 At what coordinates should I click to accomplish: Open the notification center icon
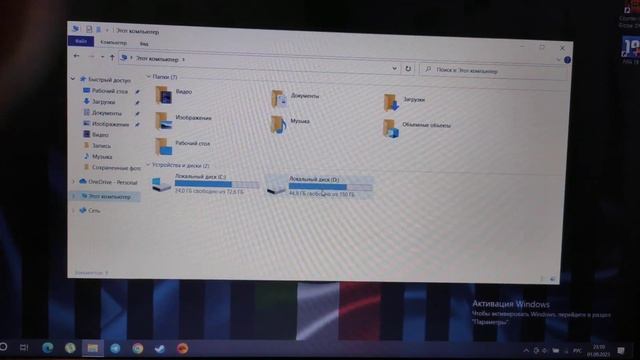621,351
